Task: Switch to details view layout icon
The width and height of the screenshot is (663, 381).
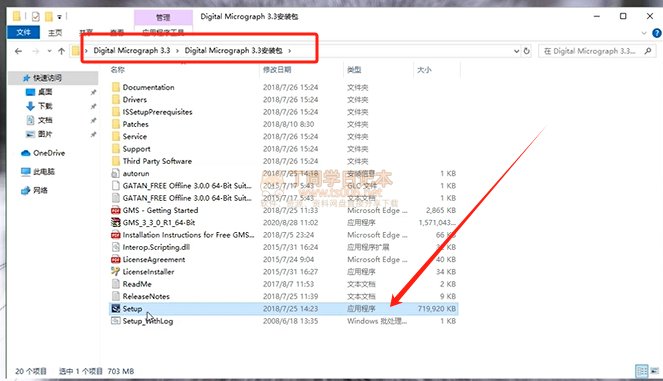Action: [641, 371]
